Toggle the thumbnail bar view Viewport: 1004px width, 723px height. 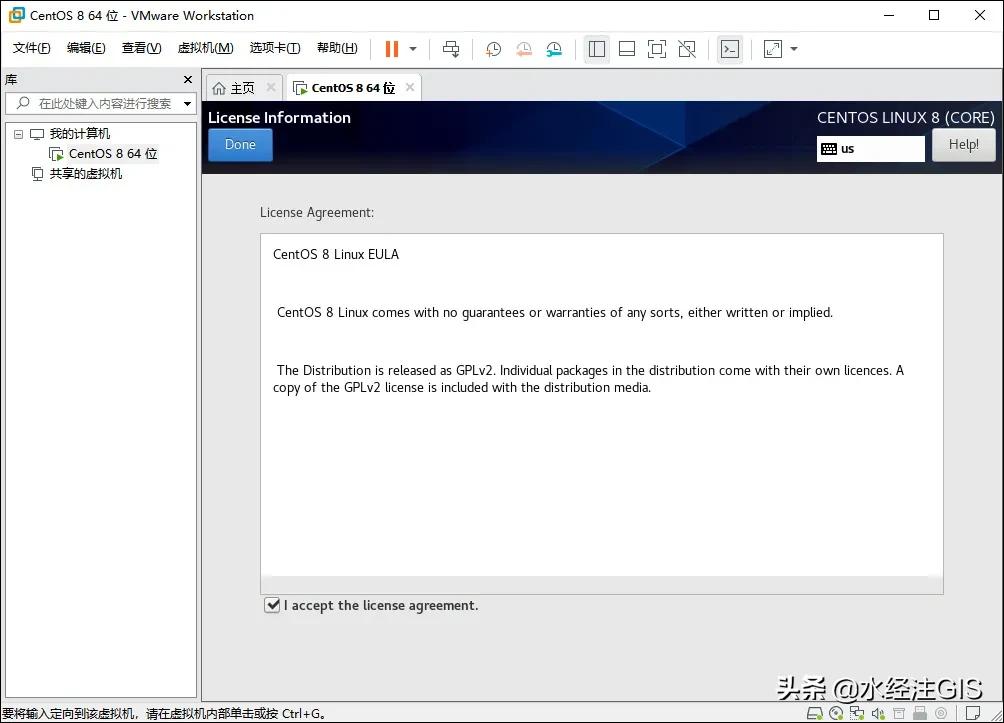point(627,48)
